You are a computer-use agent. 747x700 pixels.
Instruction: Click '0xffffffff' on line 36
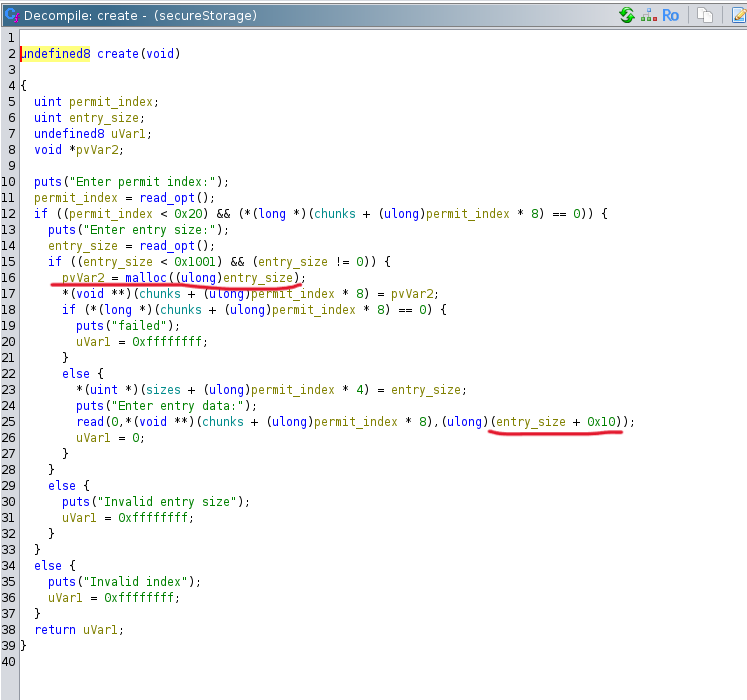coord(139,598)
